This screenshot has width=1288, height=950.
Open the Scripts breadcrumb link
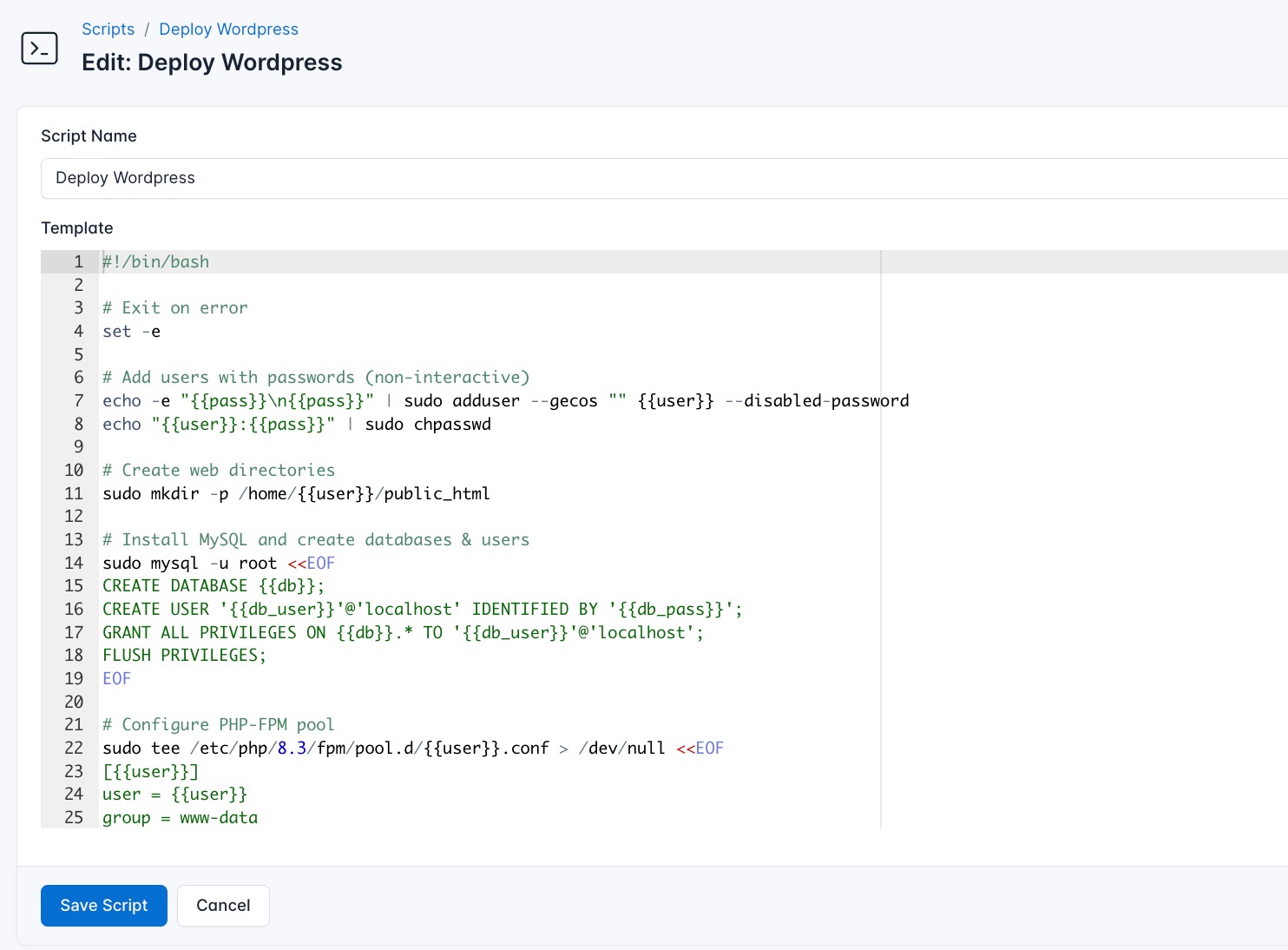point(108,29)
